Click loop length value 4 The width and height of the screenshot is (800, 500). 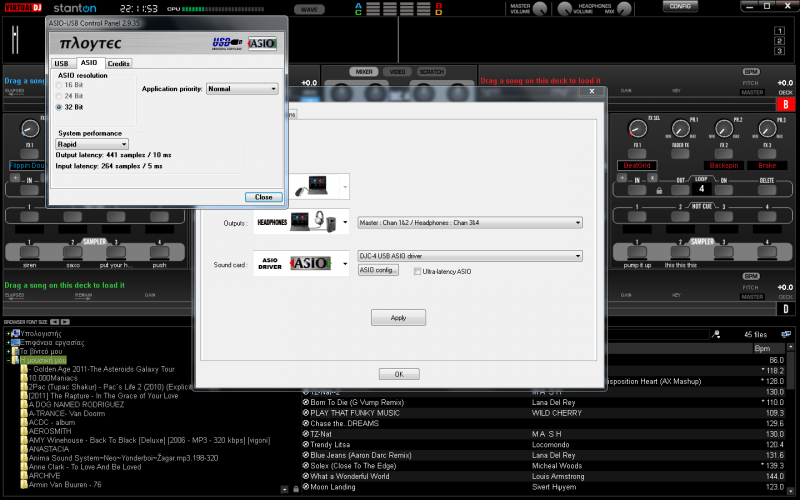pos(702,189)
